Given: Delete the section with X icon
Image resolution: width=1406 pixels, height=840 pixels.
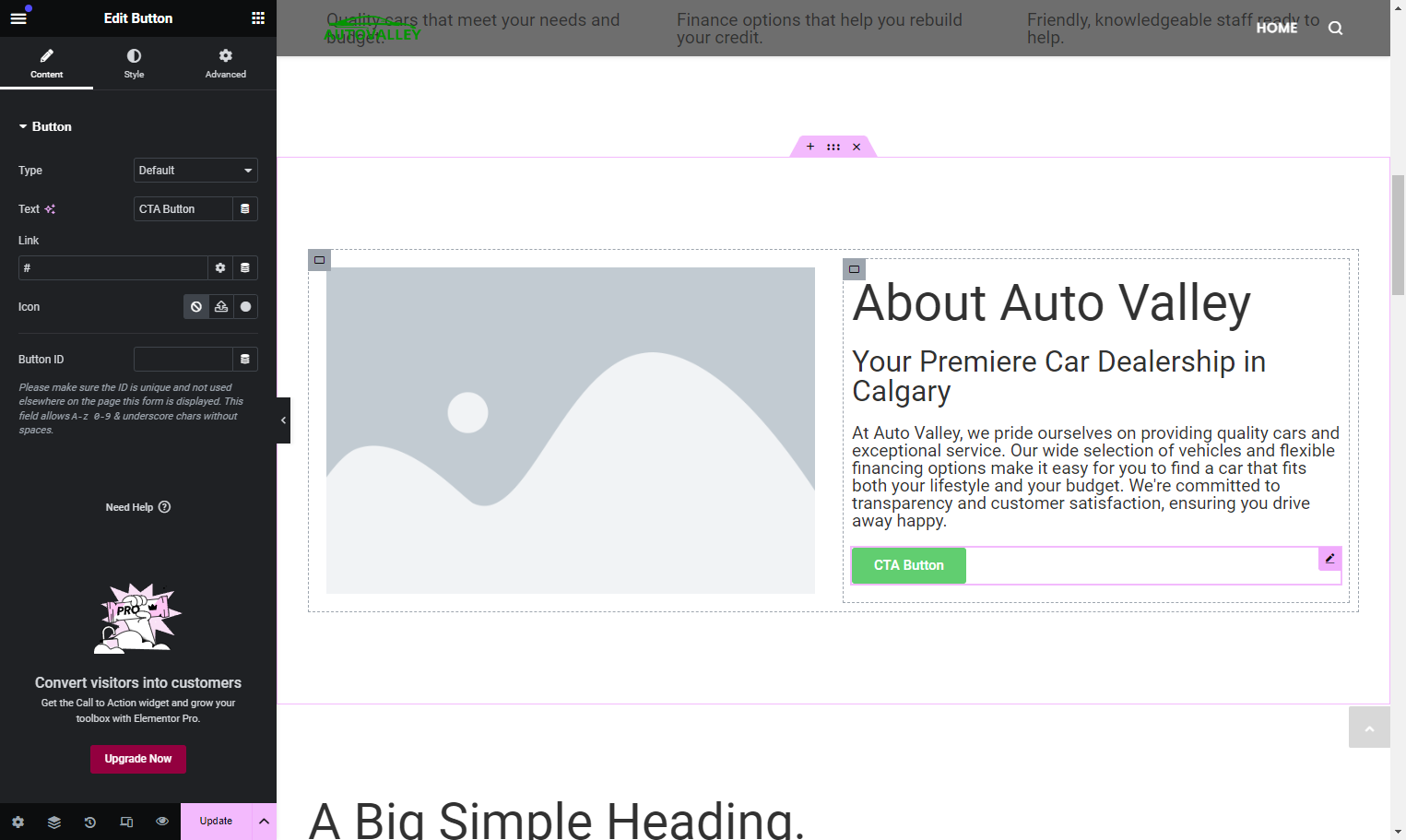Looking at the screenshot, I should pyautogui.click(x=857, y=147).
